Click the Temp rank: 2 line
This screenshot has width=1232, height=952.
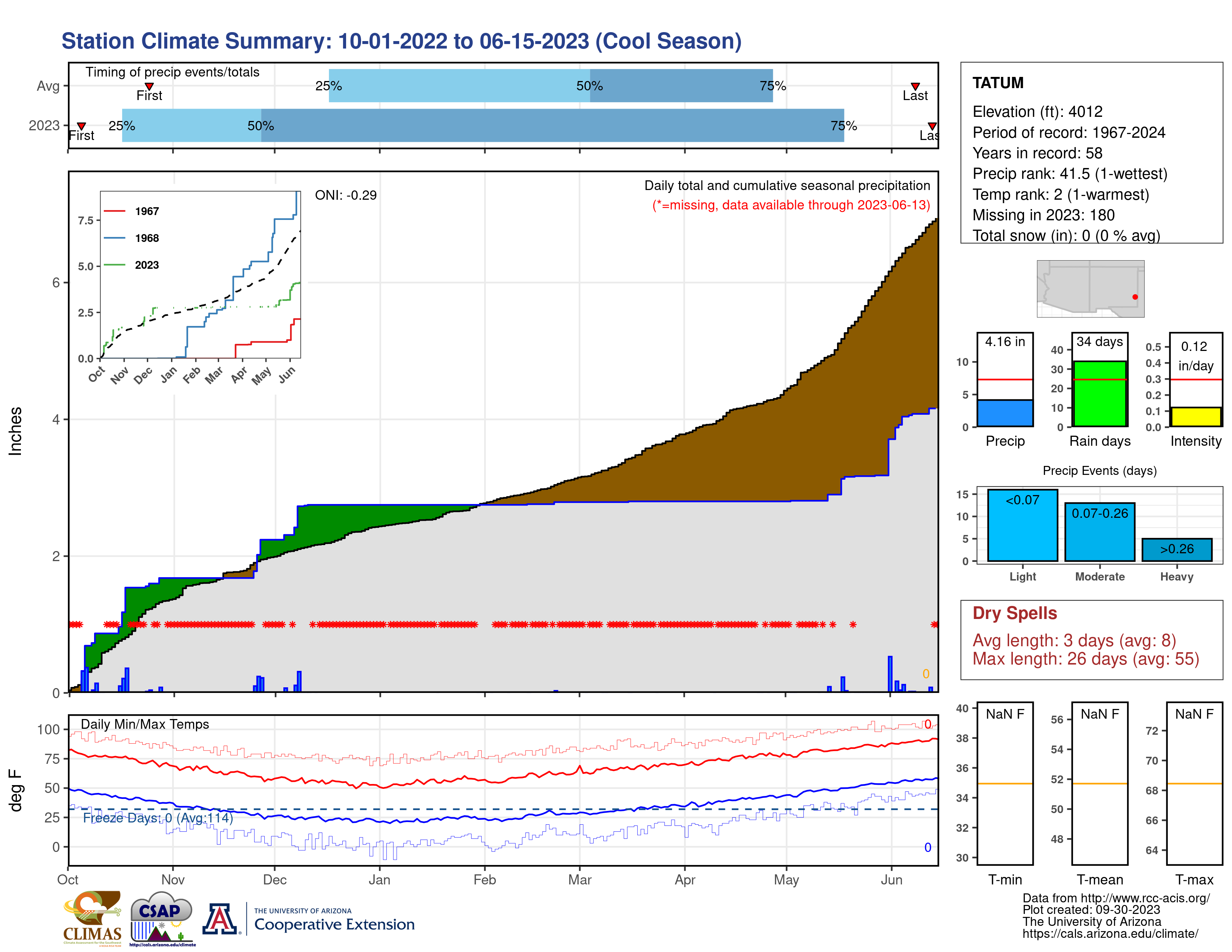point(1061,195)
